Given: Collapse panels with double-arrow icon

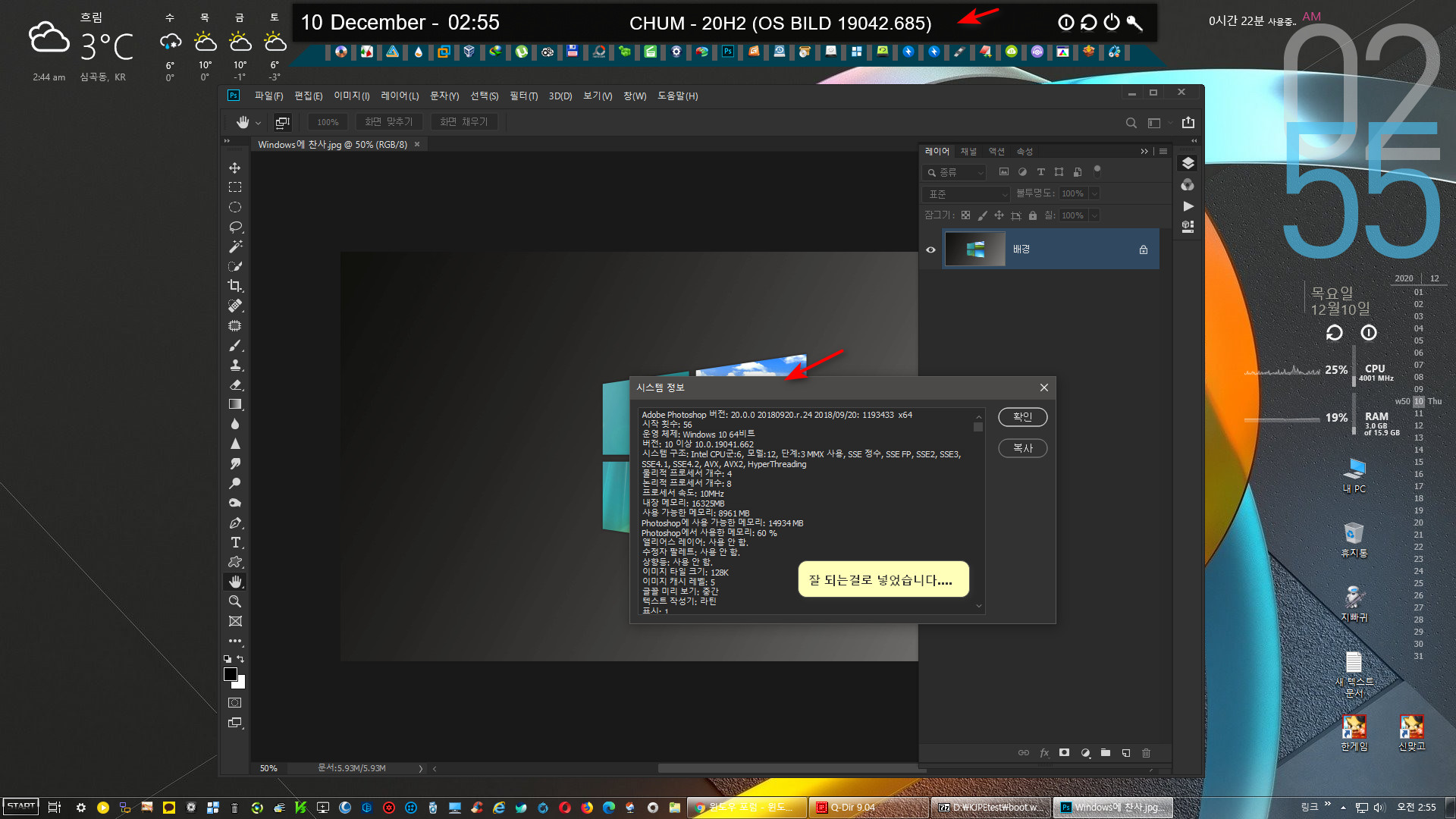Looking at the screenshot, I should coord(1144,152).
